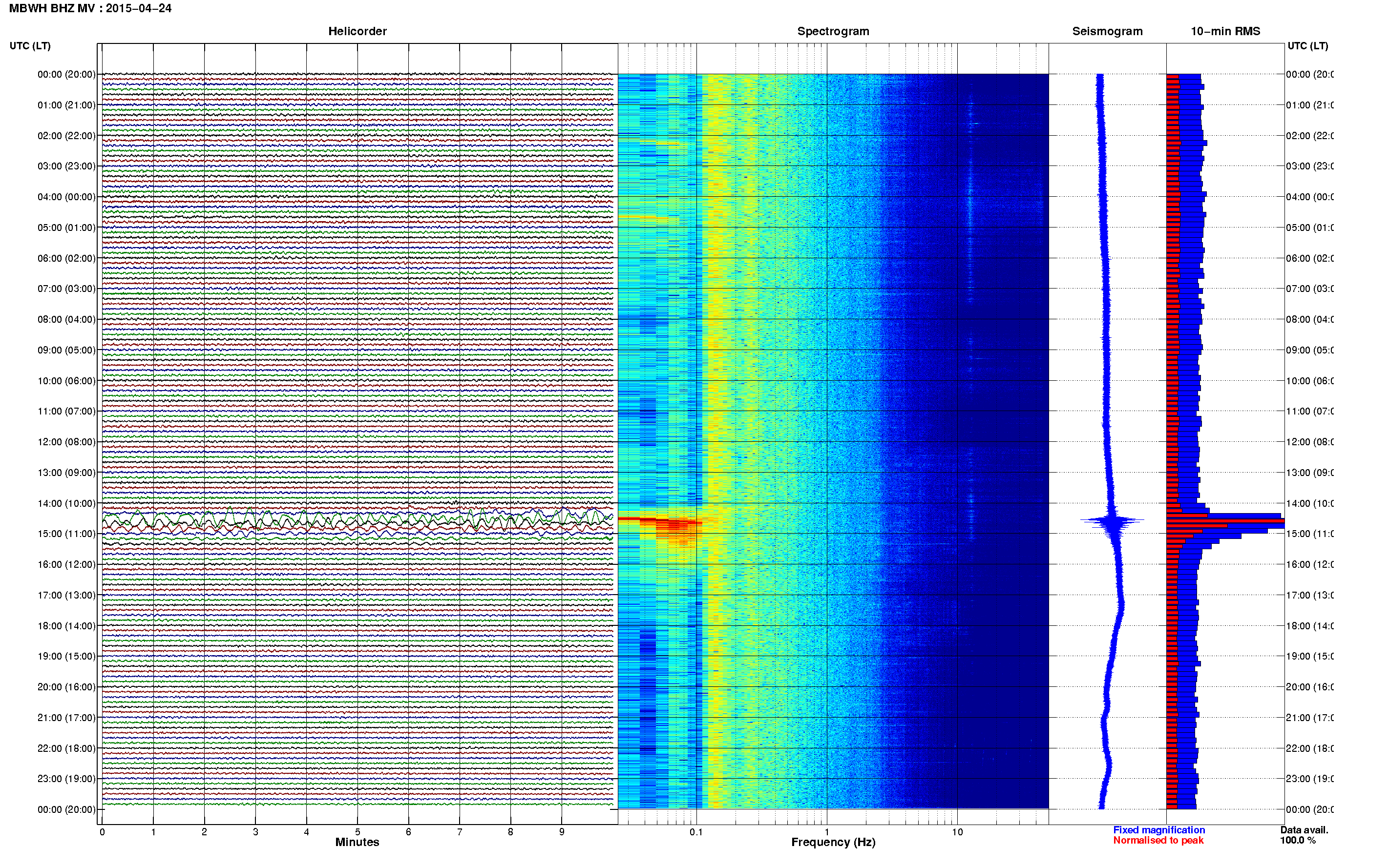Click the 'Frequency (Hz)' axis title
The image size is (1389, 868).
point(833,842)
